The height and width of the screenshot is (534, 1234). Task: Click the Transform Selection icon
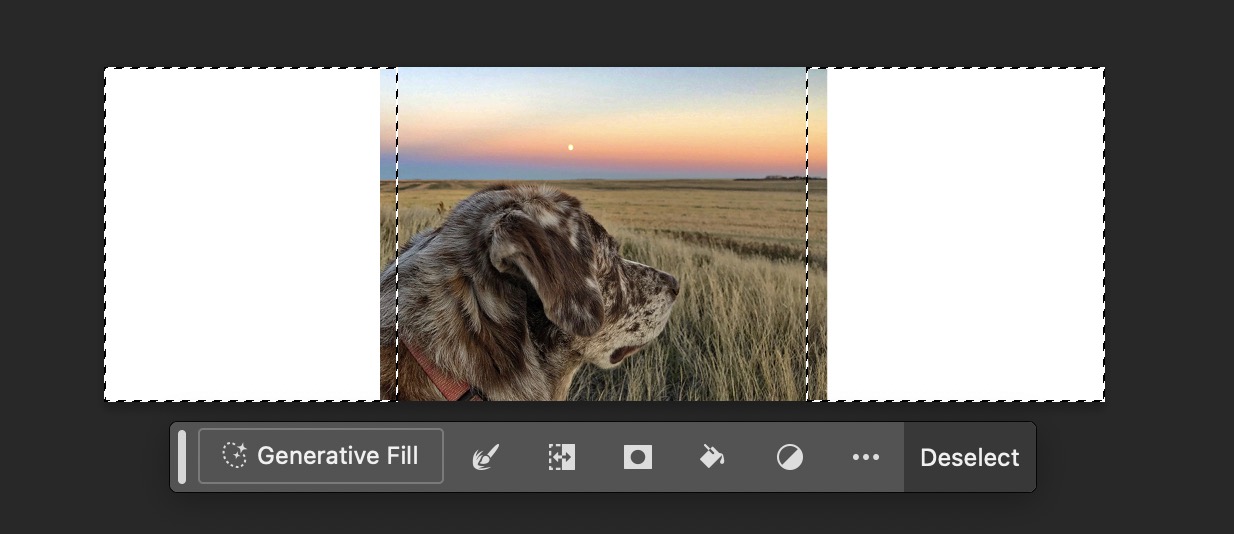(562, 457)
